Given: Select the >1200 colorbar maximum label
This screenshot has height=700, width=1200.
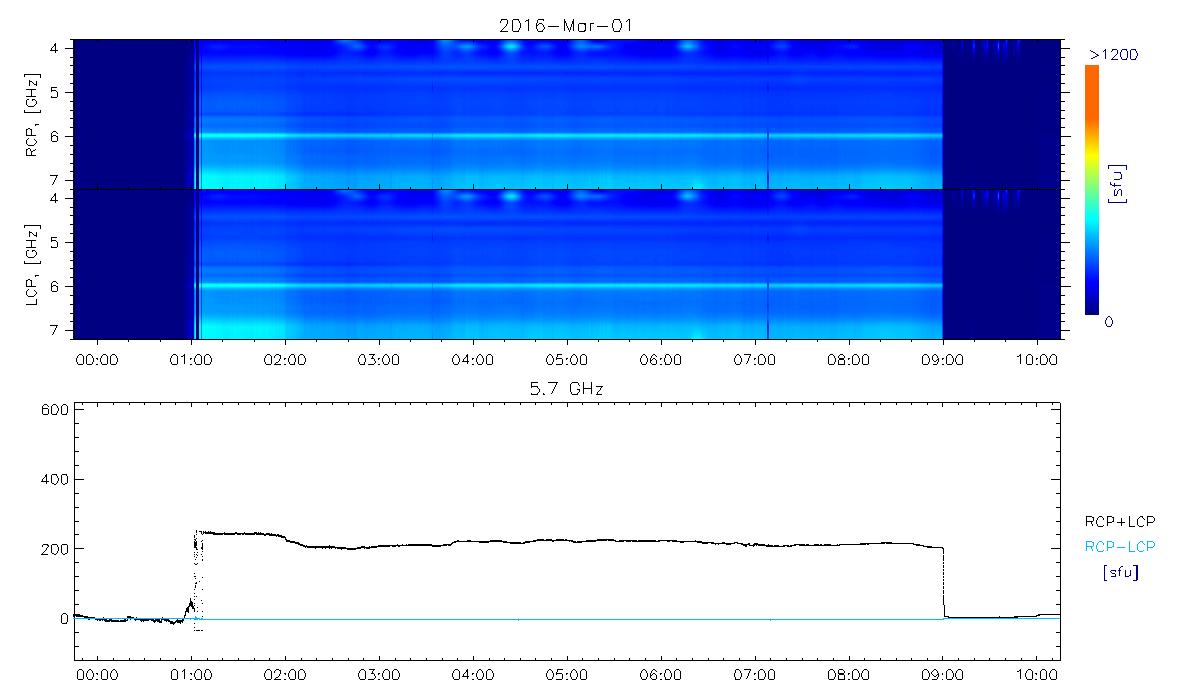Looking at the screenshot, I should pyautogui.click(x=1113, y=54).
